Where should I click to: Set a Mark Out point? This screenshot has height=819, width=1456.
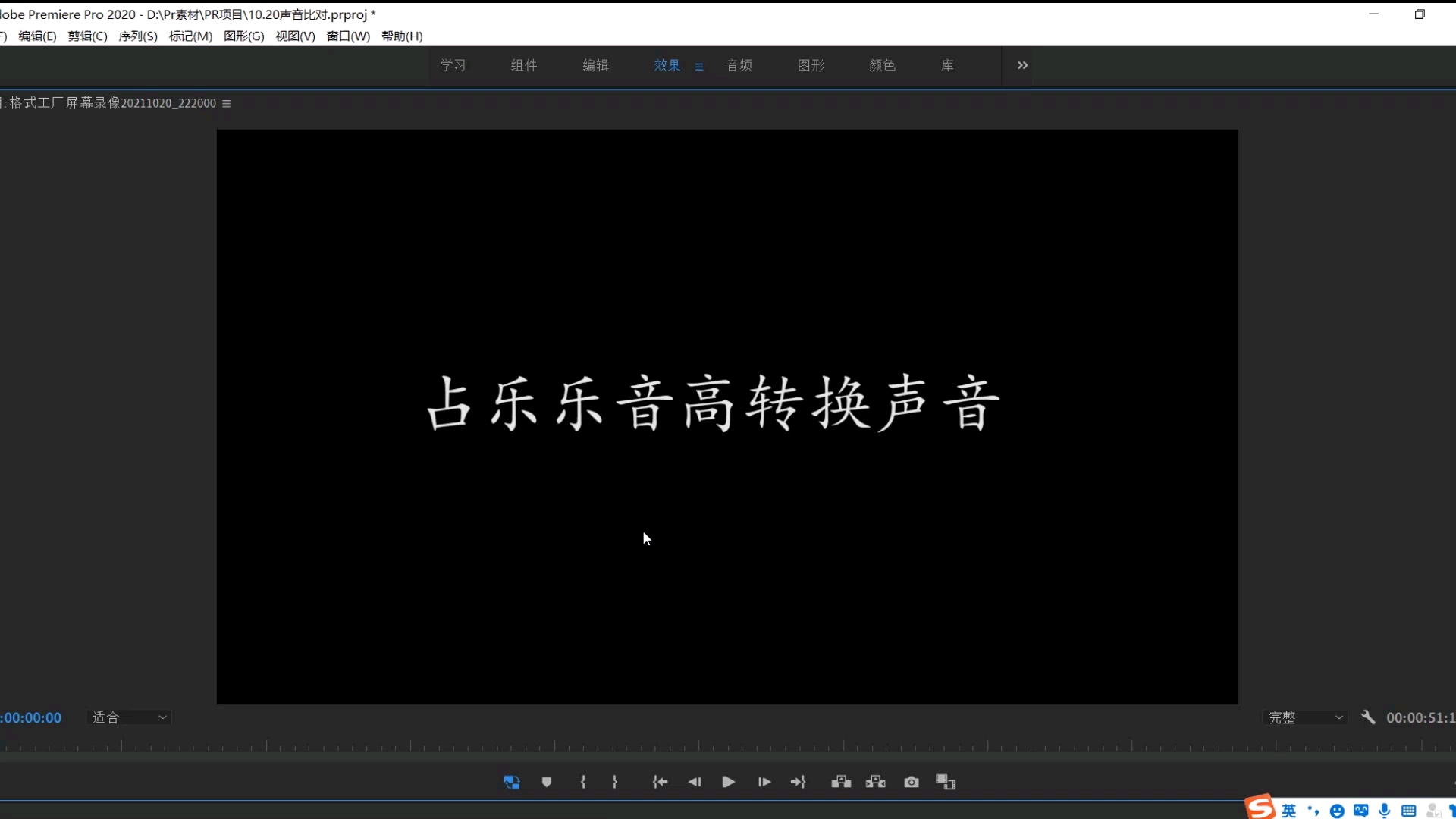pyautogui.click(x=615, y=782)
